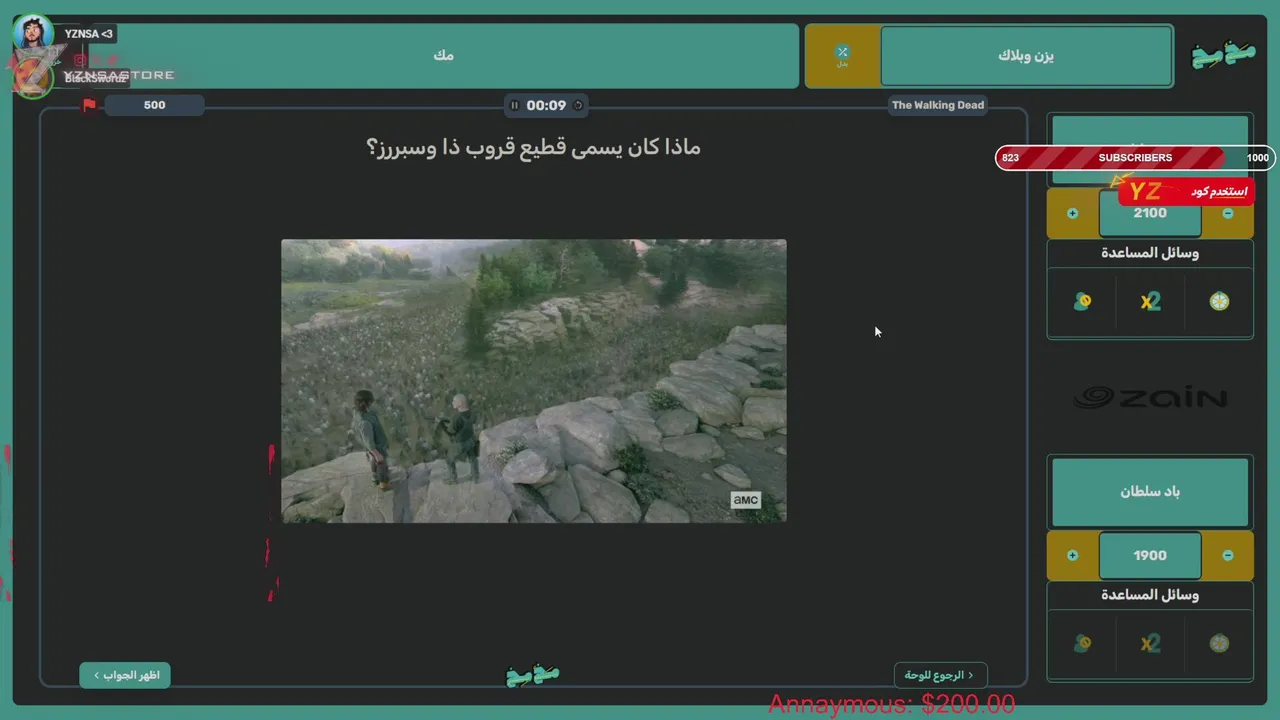The height and width of the screenshot is (720, 1280).
Task: Click وسائل المساعدة label under the 1900 score
Action: click(1150, 595)
